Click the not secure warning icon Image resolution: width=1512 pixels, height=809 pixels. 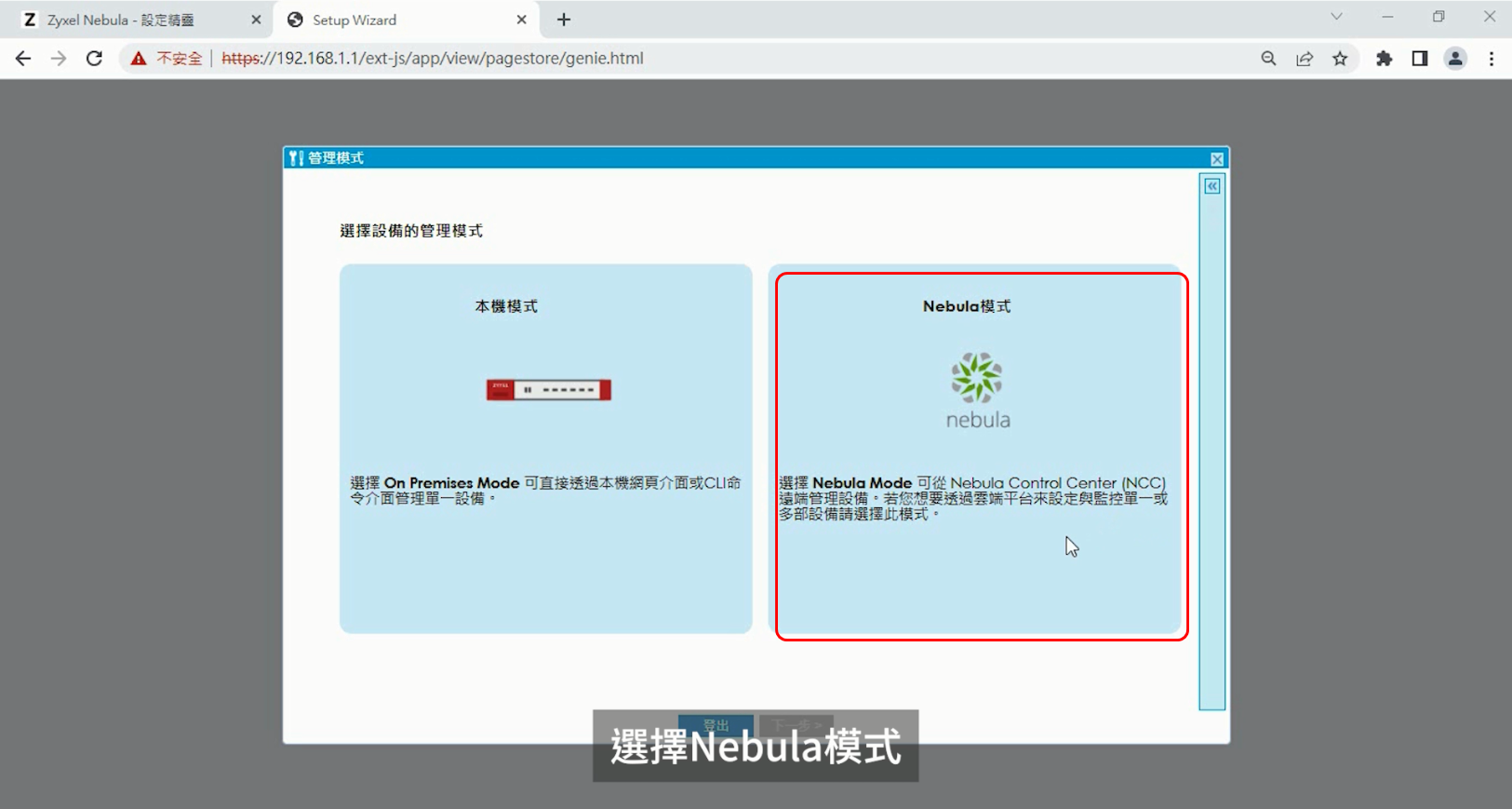click(139, 59)
